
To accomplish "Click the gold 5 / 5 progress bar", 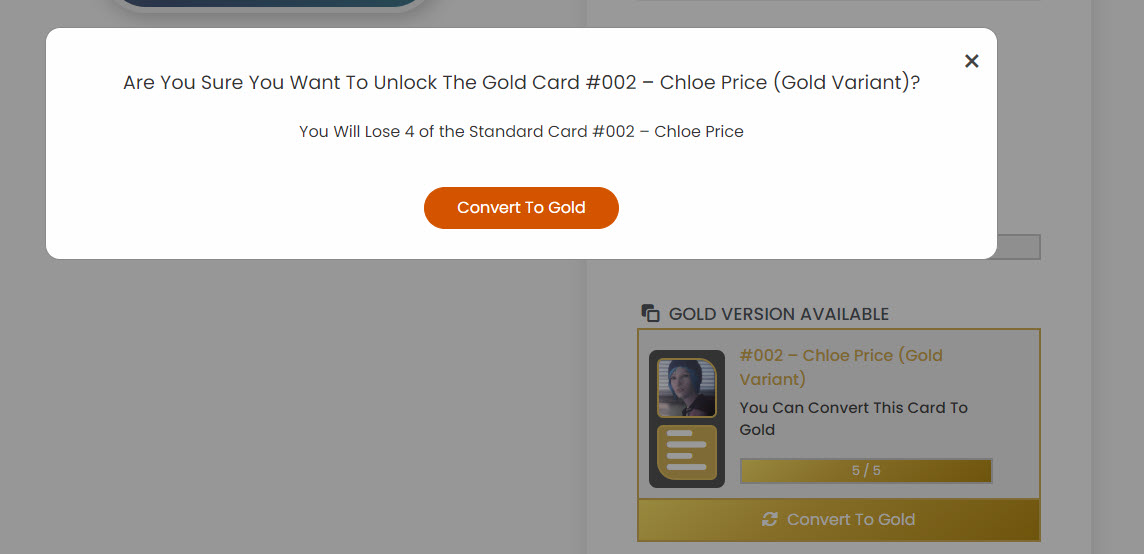I will pos(866,471).
